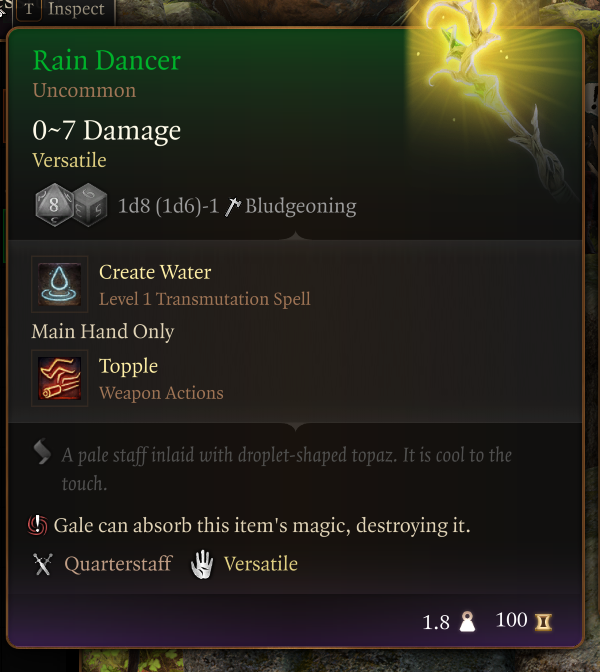Screen dimensions: 600x672
Task: Click the Create Water spell name
Action: pos(155,272)
